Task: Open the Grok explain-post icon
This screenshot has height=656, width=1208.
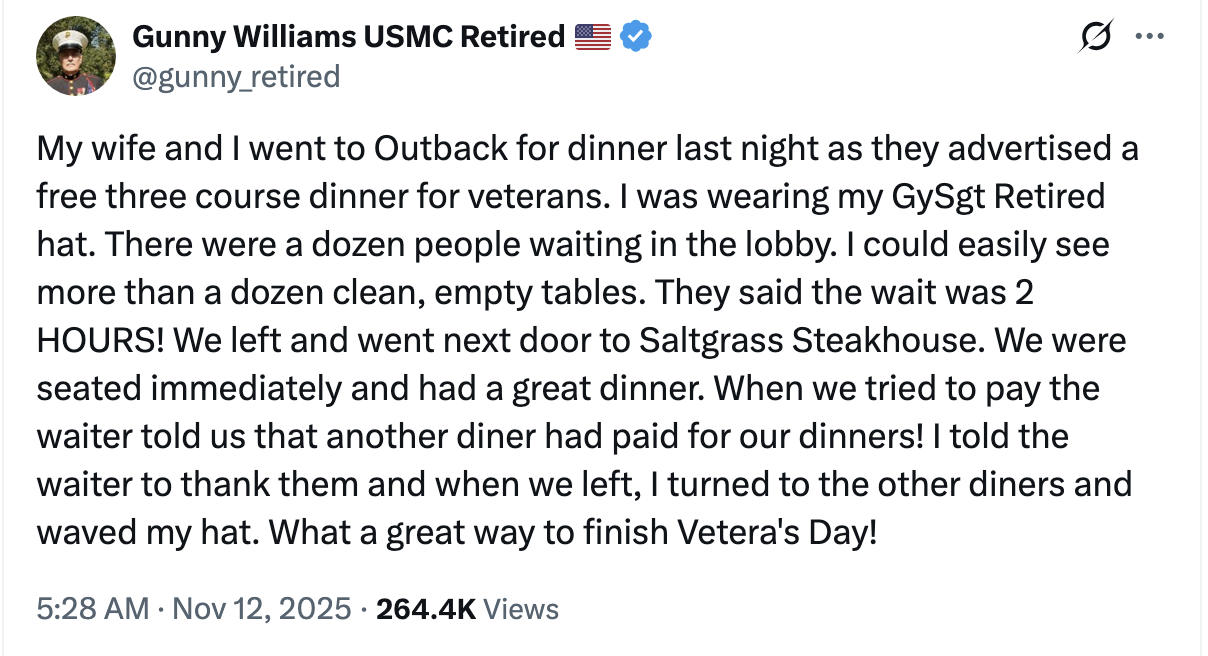Action: pyautogui.click(x=1096, y=37)
